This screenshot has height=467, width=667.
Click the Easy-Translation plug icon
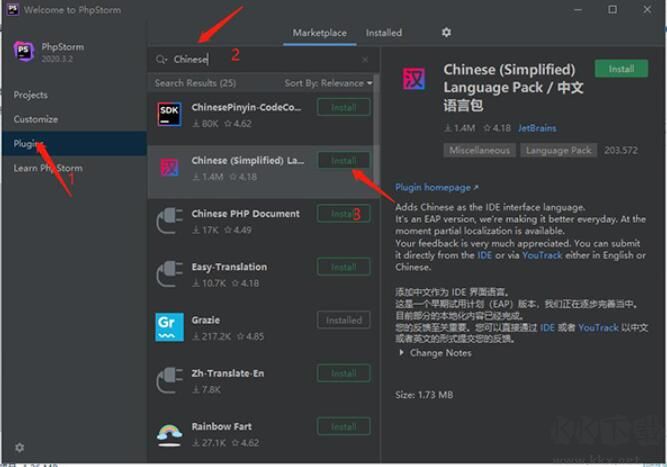pyautogui.click(x=169, y=274)
